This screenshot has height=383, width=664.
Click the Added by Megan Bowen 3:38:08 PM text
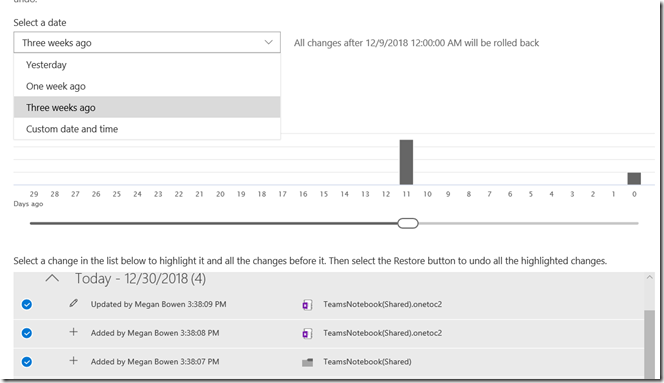(x=155, y=333)
